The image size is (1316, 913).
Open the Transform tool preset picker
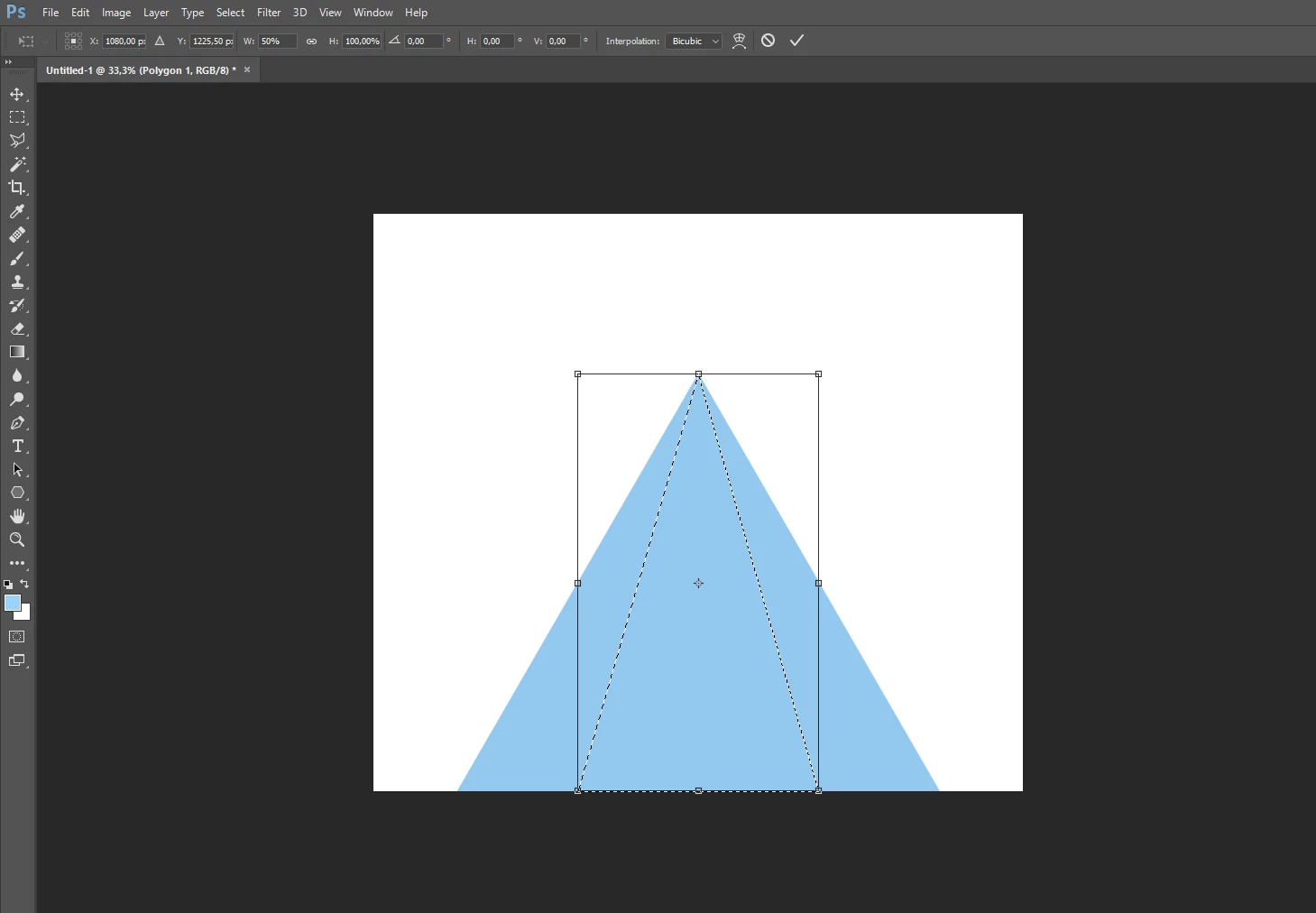pos(32,41)
